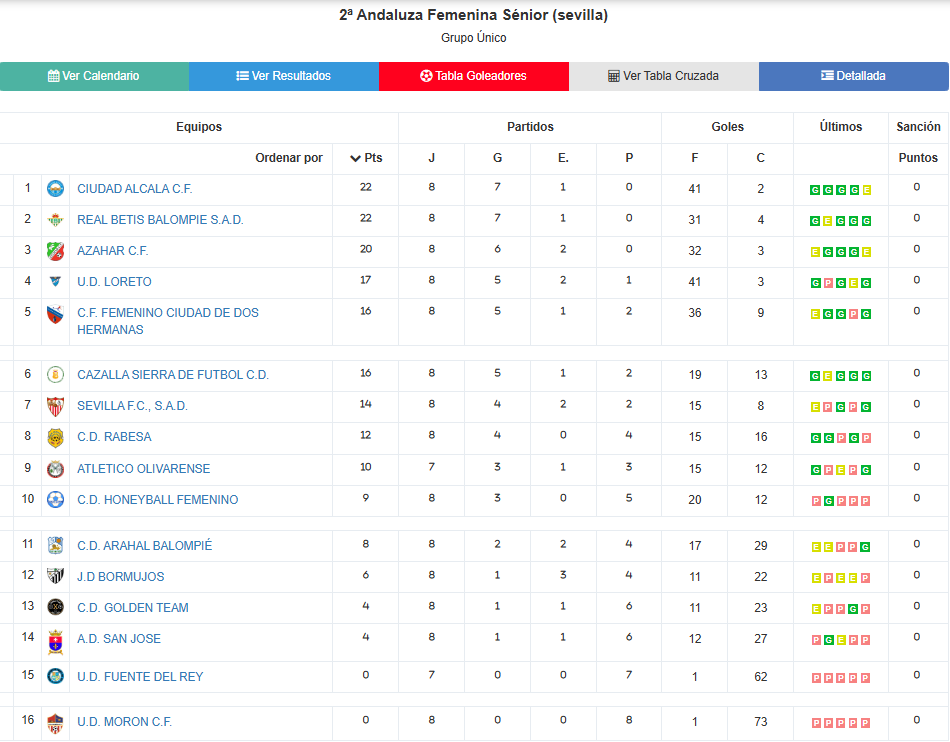
Task: Click the P losses column header
Action: pos(629,158)
